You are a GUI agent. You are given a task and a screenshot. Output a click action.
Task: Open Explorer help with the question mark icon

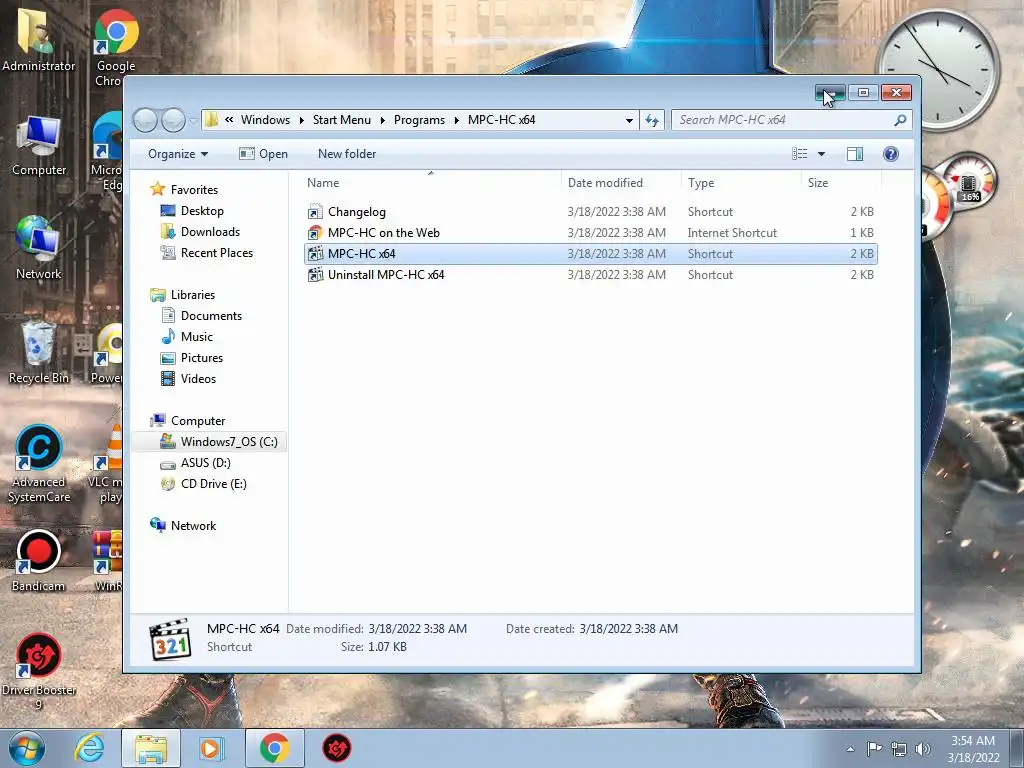[891, 154]
